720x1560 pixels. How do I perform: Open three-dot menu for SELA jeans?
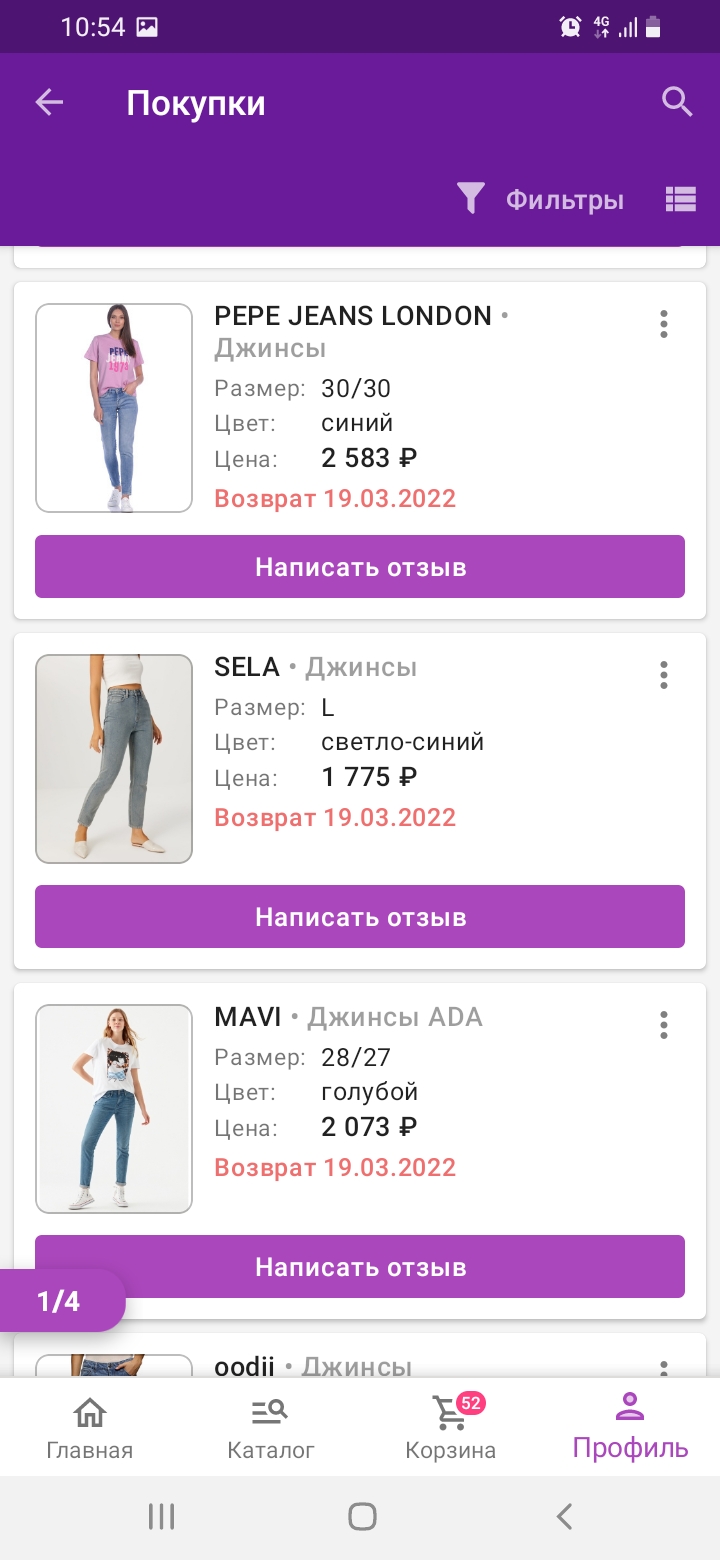click(x=663, y=675)
